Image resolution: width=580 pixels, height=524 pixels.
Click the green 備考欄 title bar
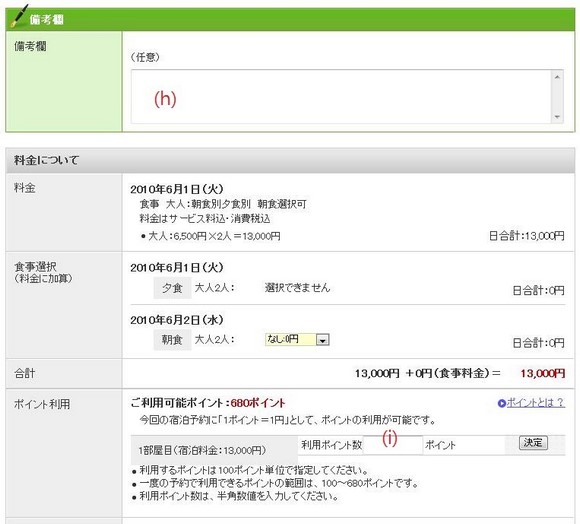(x=290, y=19)
